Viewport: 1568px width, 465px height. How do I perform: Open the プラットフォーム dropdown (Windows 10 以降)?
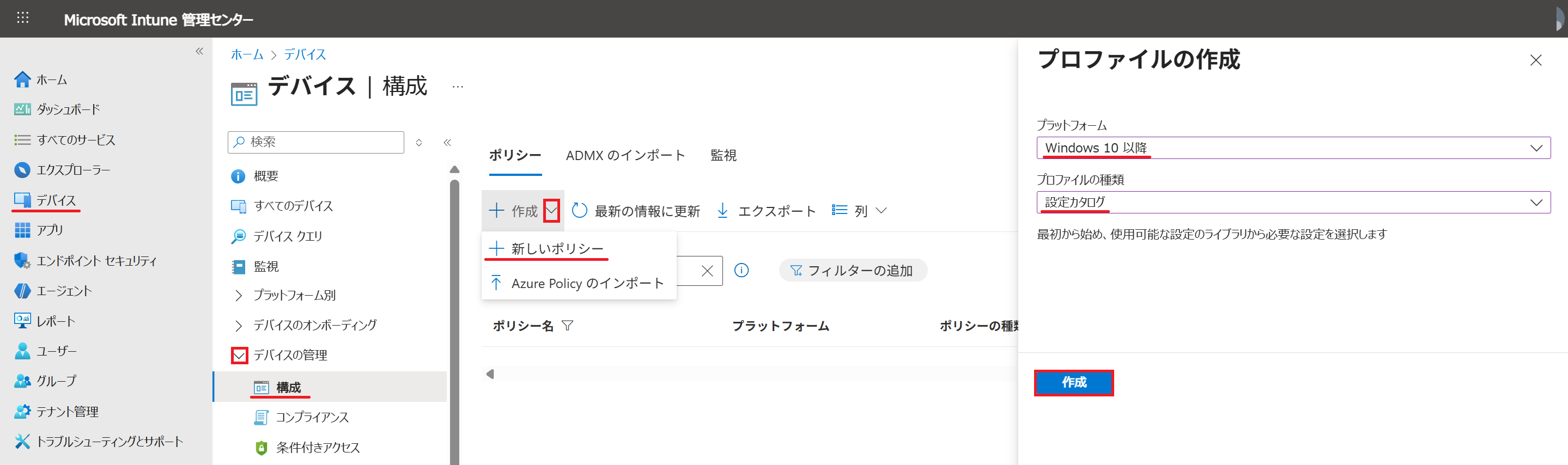1293,148
